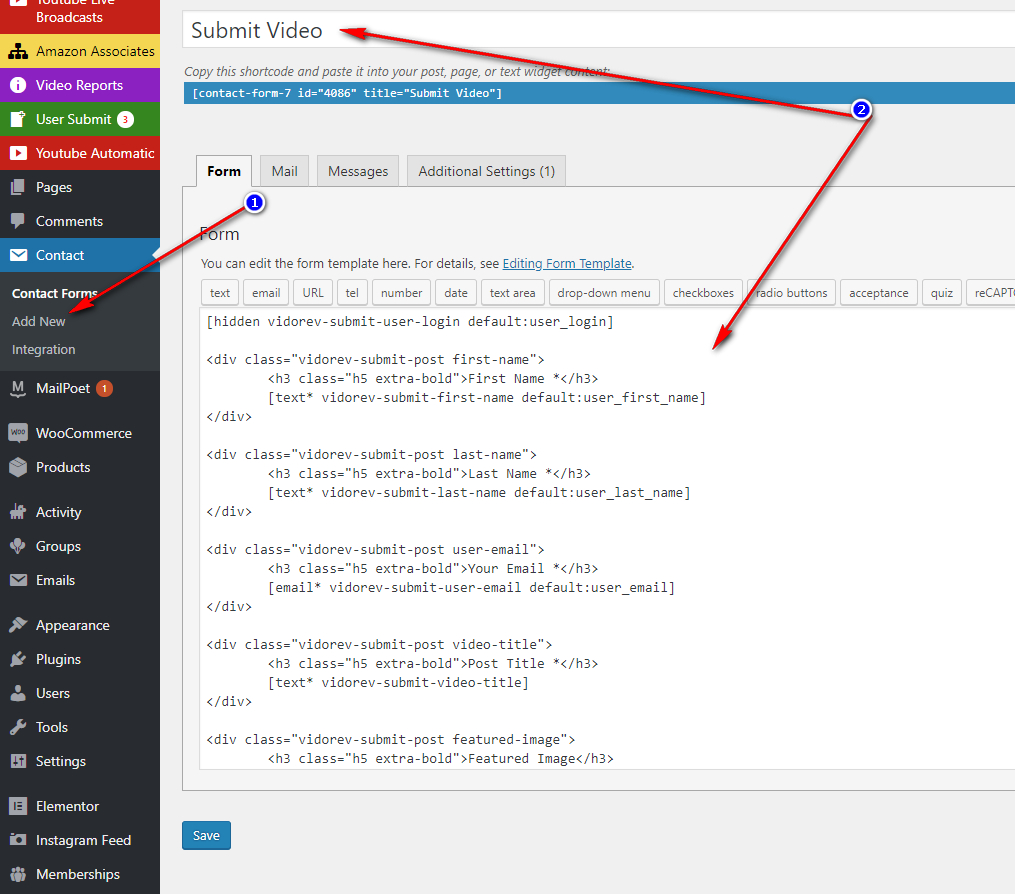Click the Submit Video title field
The width and height of the screenshot is (1015, 894).
600,30
